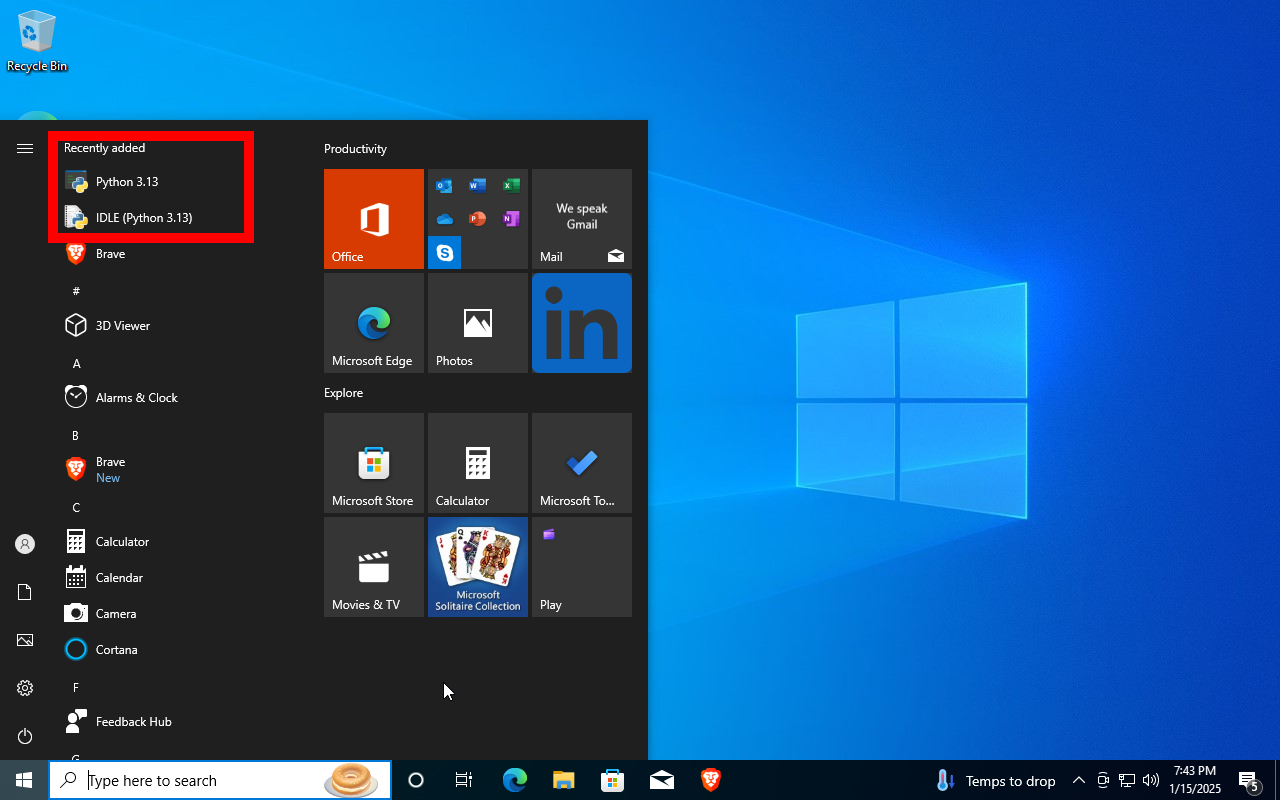The width and height of the screenshot is (1280, 800).
Task: Launch IDLE (Python 3.13)
Action: click(143, 218)
